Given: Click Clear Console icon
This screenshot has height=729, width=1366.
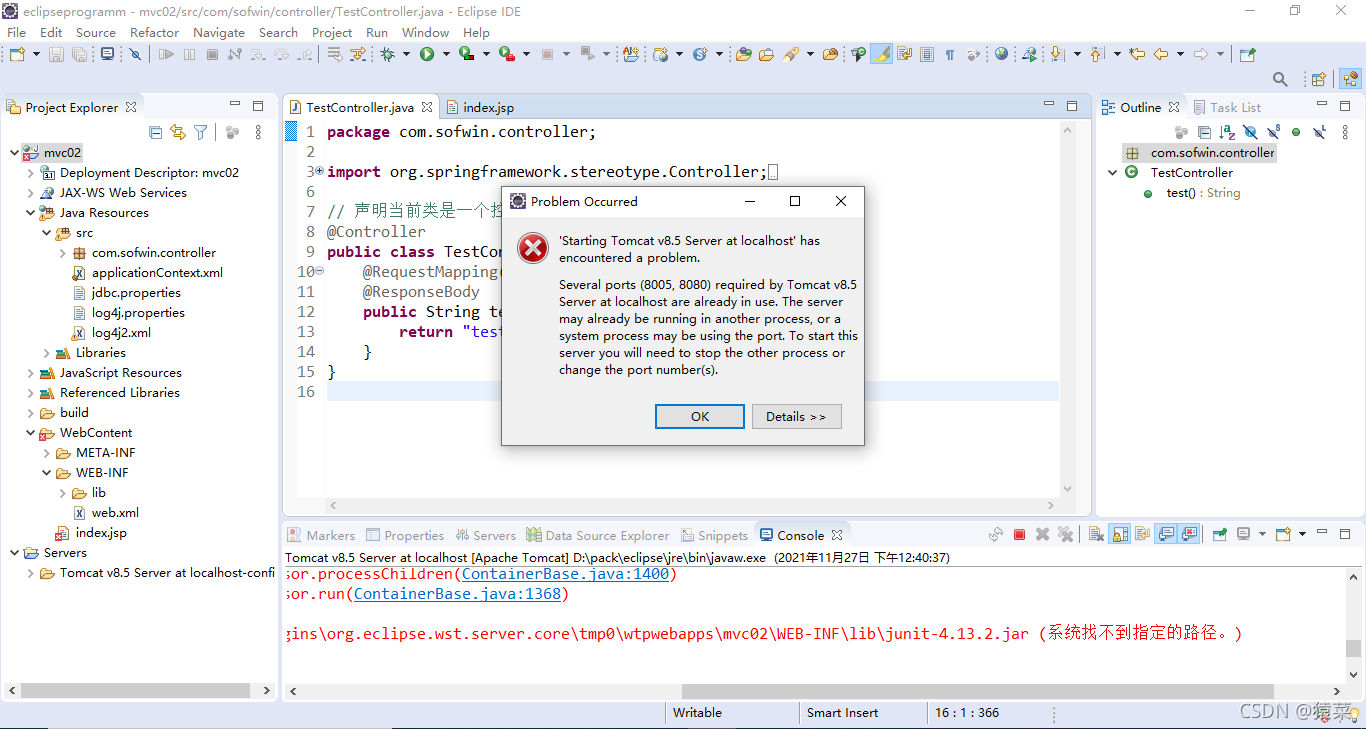Looking at the screenshot, I should coord(1096,535).
